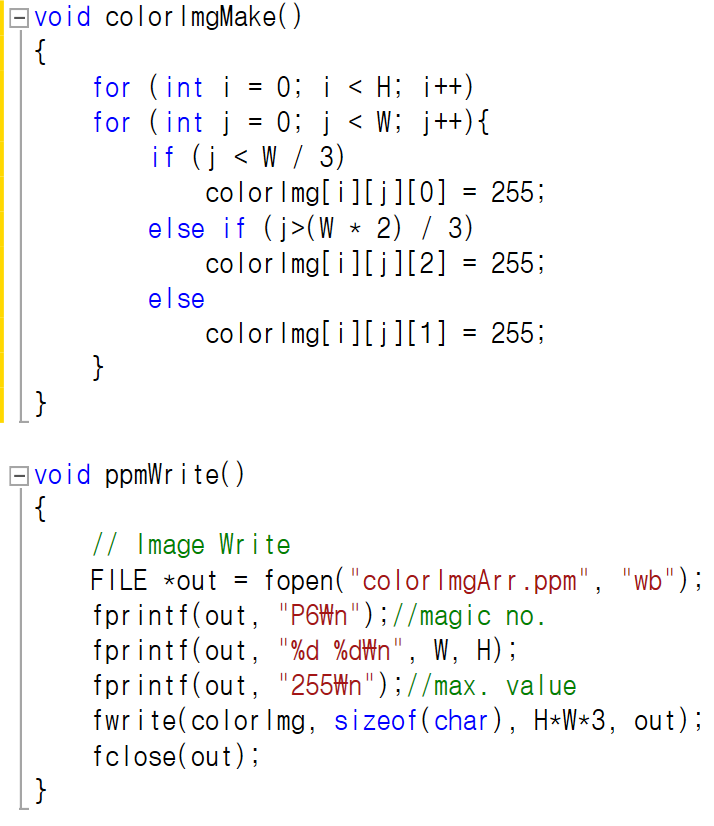714x826 pixels.
Task: Collapse the colorImgMake function block
Action: click(x=19, y=19)
